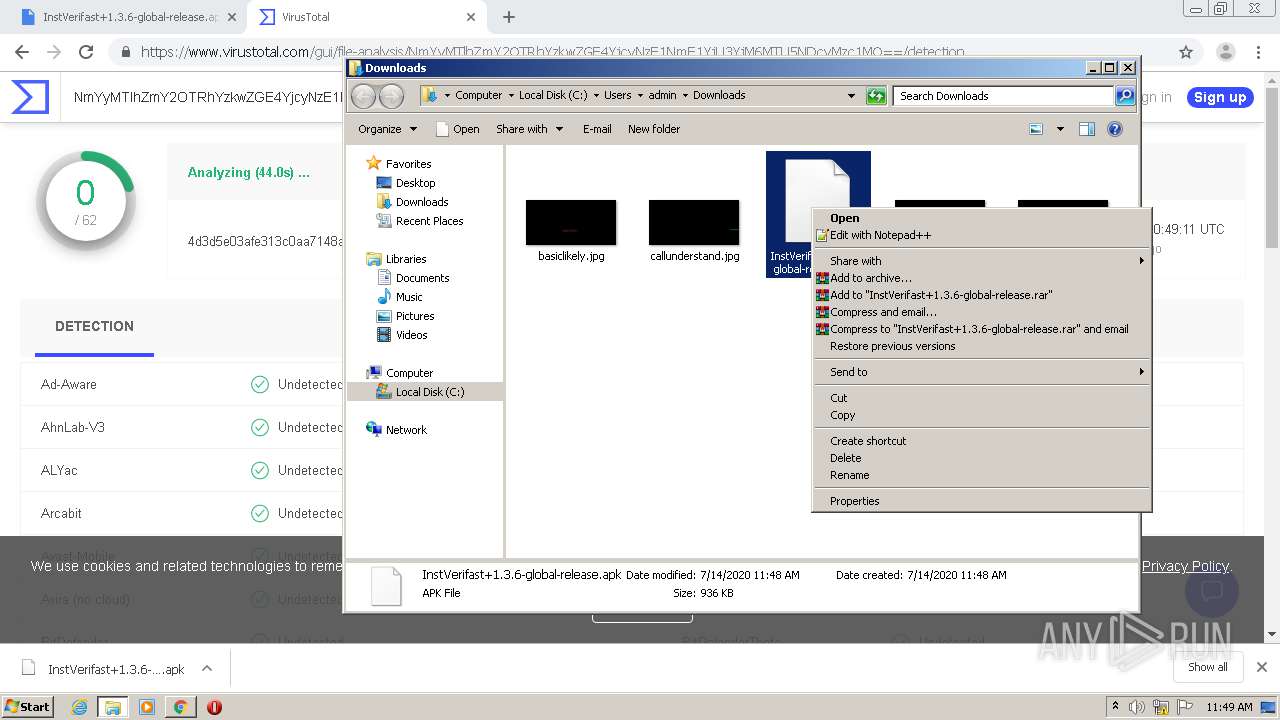Open Explorer help question mark icon

click(x=1115, y=129)
